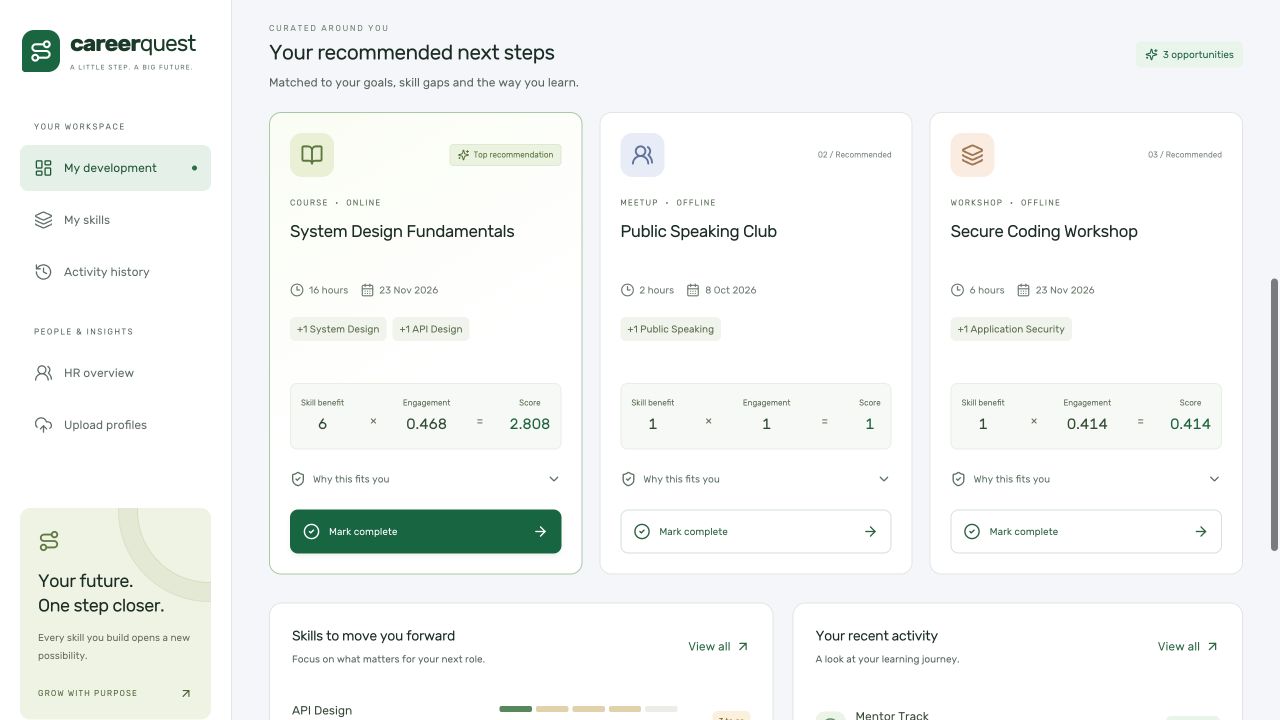1280x720 pixels.
Task: Click the book icon on System Design Fundamentals
Action: point(312,155)
